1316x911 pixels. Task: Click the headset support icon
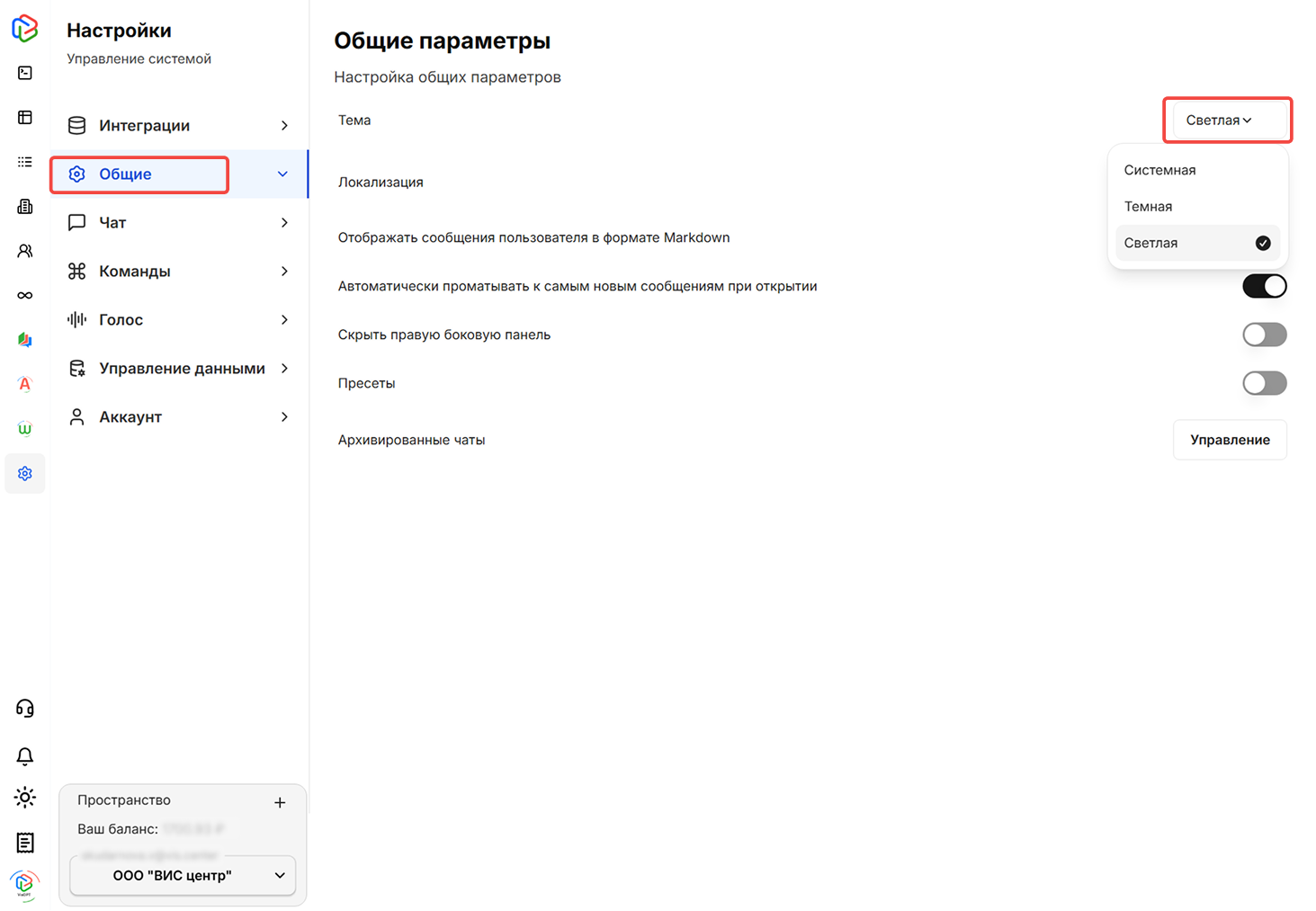(x=25, y=709)
